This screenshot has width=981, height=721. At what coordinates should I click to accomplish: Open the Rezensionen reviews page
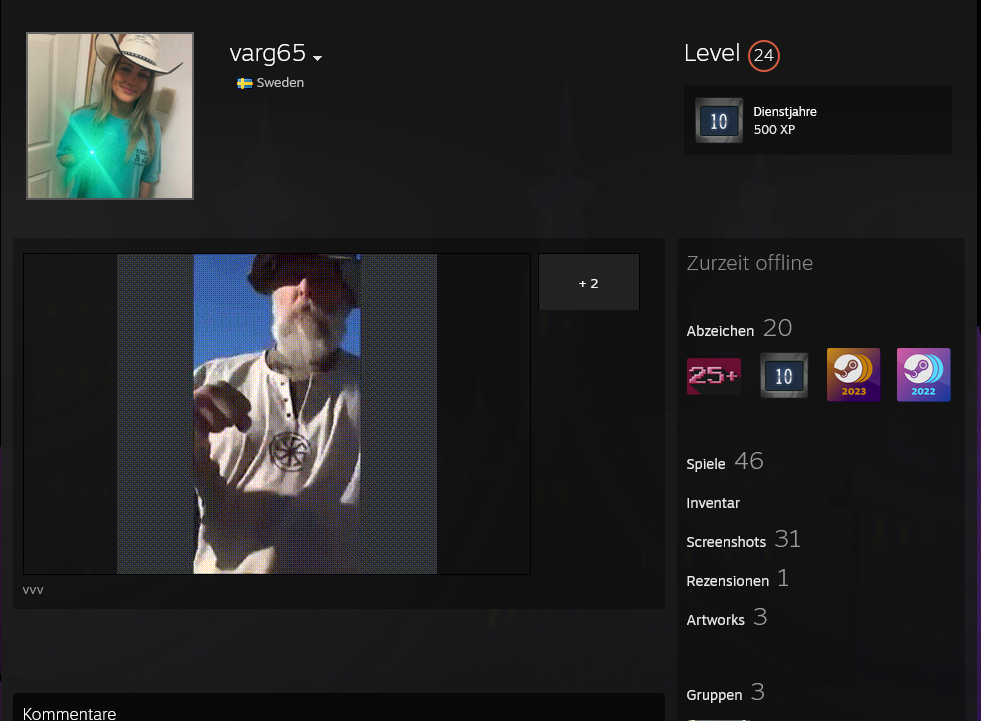tap(727, 581)
